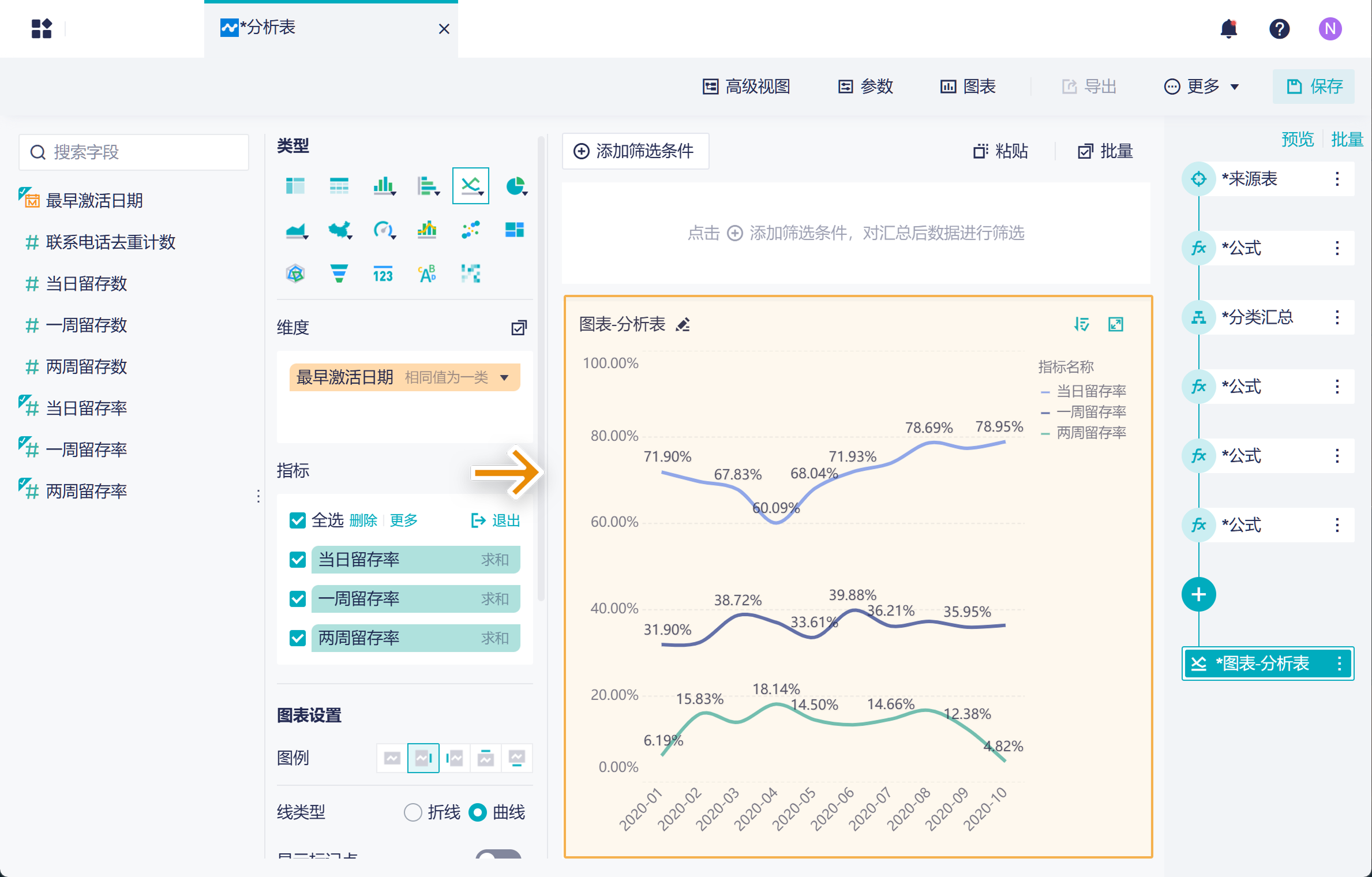Click the chart title edit pencil icon
1372x877 pixels.
(x=683, y=325)
